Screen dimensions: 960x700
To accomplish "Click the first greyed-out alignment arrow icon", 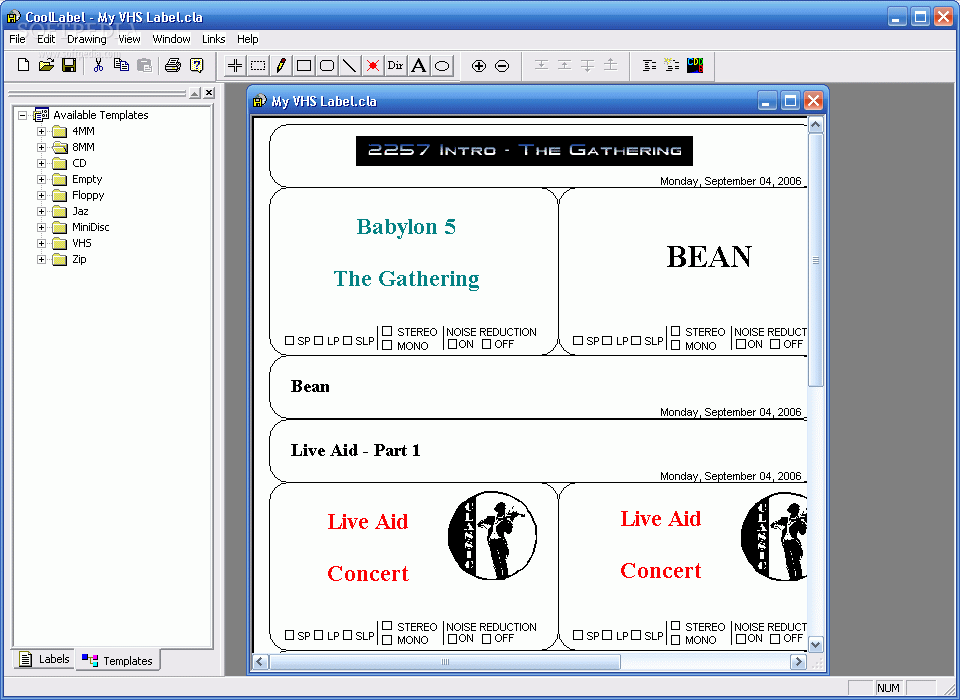I will [541, 65].
